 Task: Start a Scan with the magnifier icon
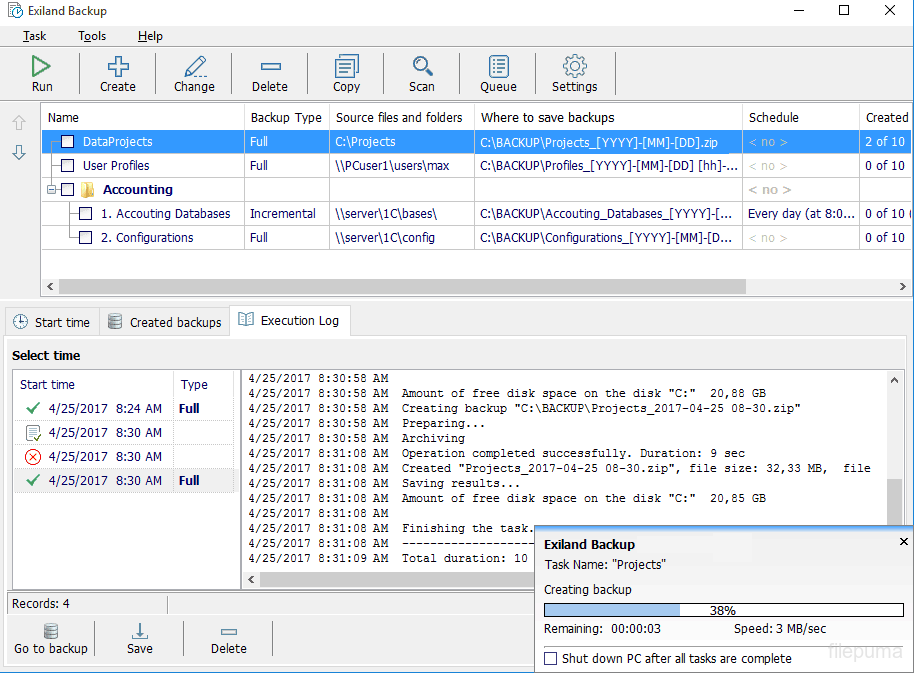coord(422,67)
